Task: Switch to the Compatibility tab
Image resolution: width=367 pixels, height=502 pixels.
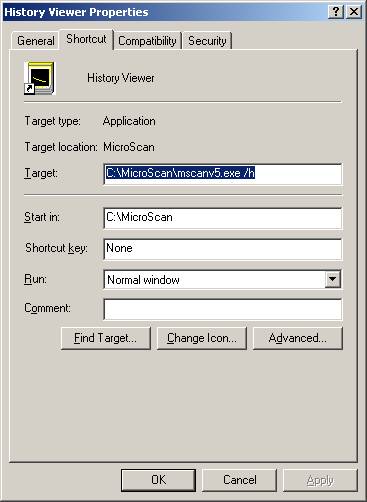Action: click(x=147, y=41)
